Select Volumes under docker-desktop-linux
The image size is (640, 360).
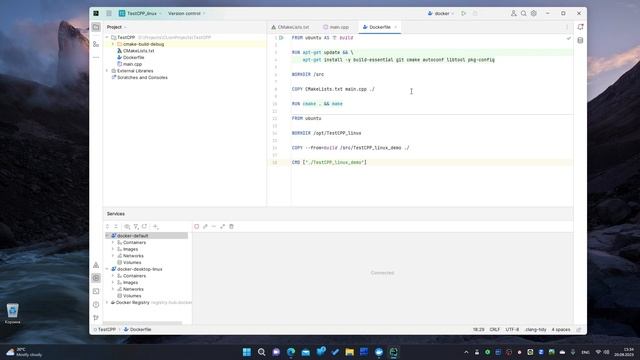click(129, 296)
